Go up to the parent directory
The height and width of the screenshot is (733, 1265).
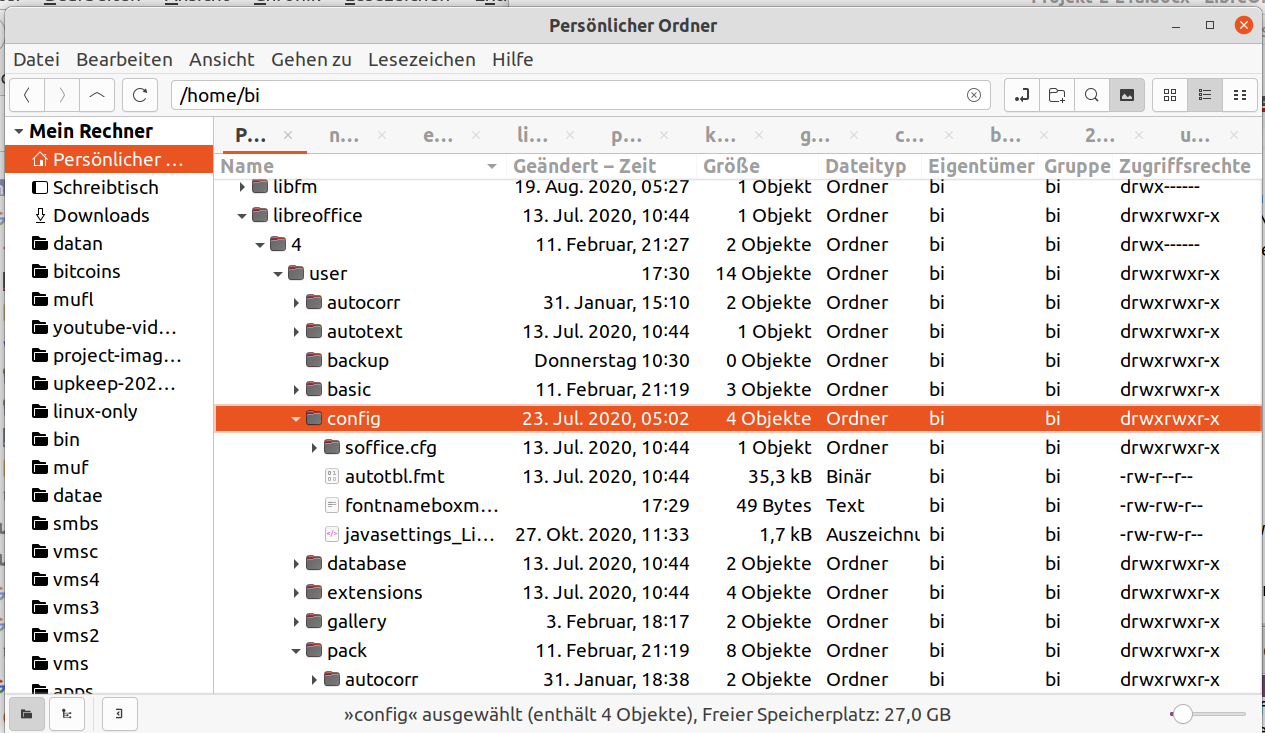tap(96, 95)
